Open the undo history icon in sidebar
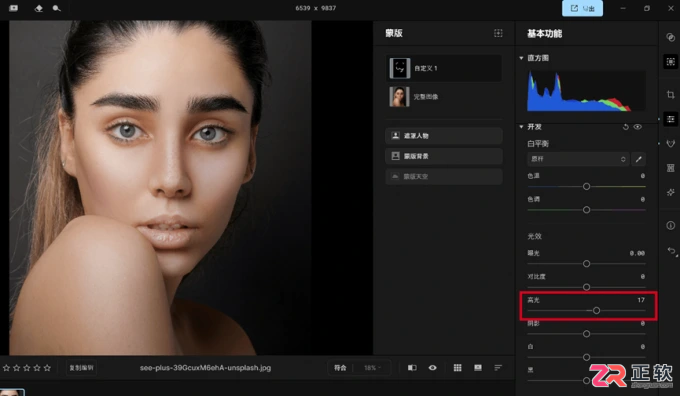 [x=671, y=251]
